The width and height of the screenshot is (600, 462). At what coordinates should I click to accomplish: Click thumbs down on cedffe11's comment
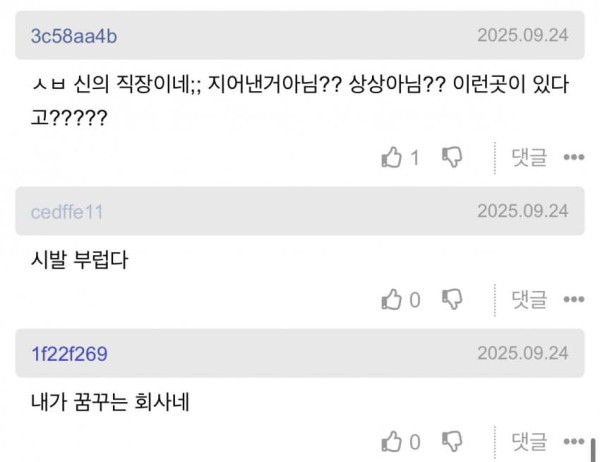(452, 299)
